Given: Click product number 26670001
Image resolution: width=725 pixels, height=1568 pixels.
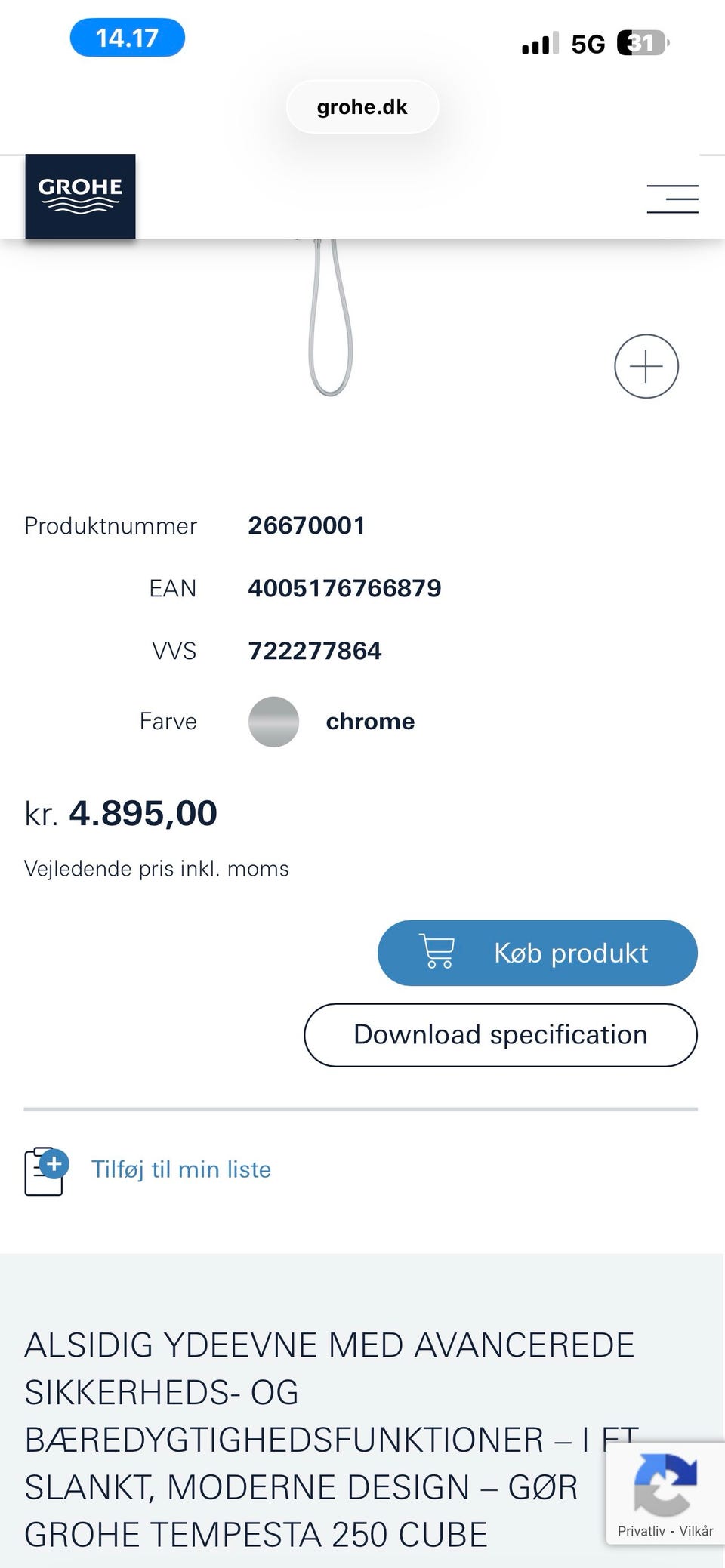Looking at the screenshot, I should [x=307, y=525].
